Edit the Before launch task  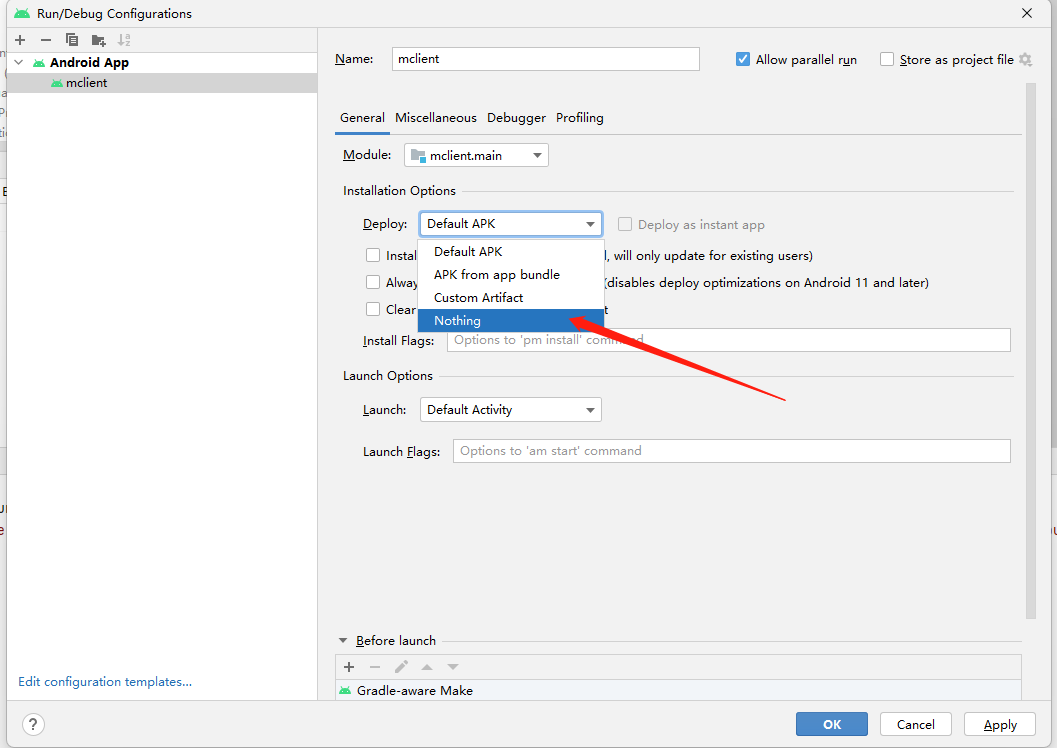pyautogui.click(x=401, y=667)
